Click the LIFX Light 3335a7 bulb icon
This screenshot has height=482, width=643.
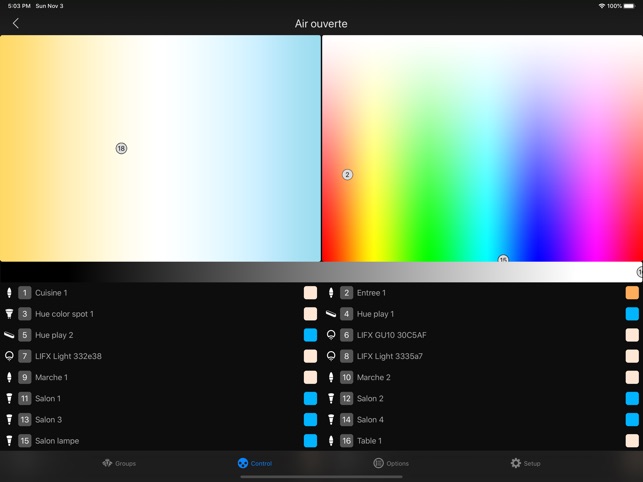pyautogui.click(x=331, y=356)
